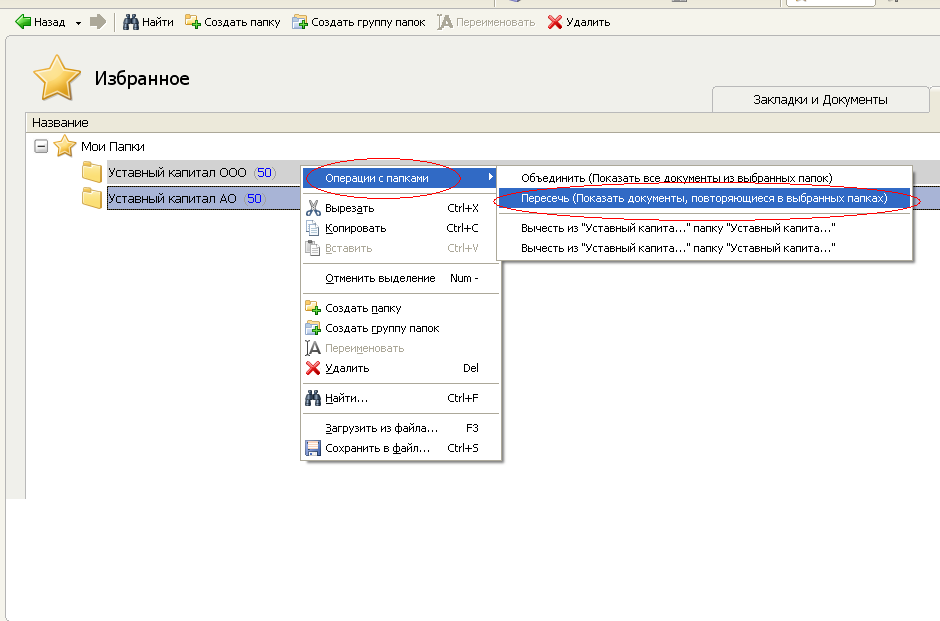Click the green Назад back arrow icon
The height and width of the screenshot is (621, 940).
click(x=23, y=22)
